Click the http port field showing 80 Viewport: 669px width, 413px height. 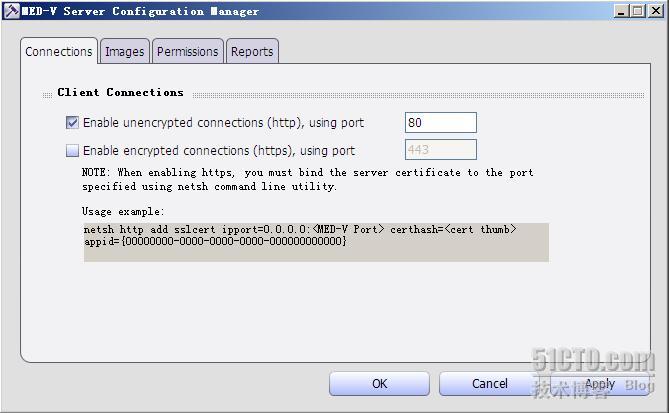(x=441, y=123)
